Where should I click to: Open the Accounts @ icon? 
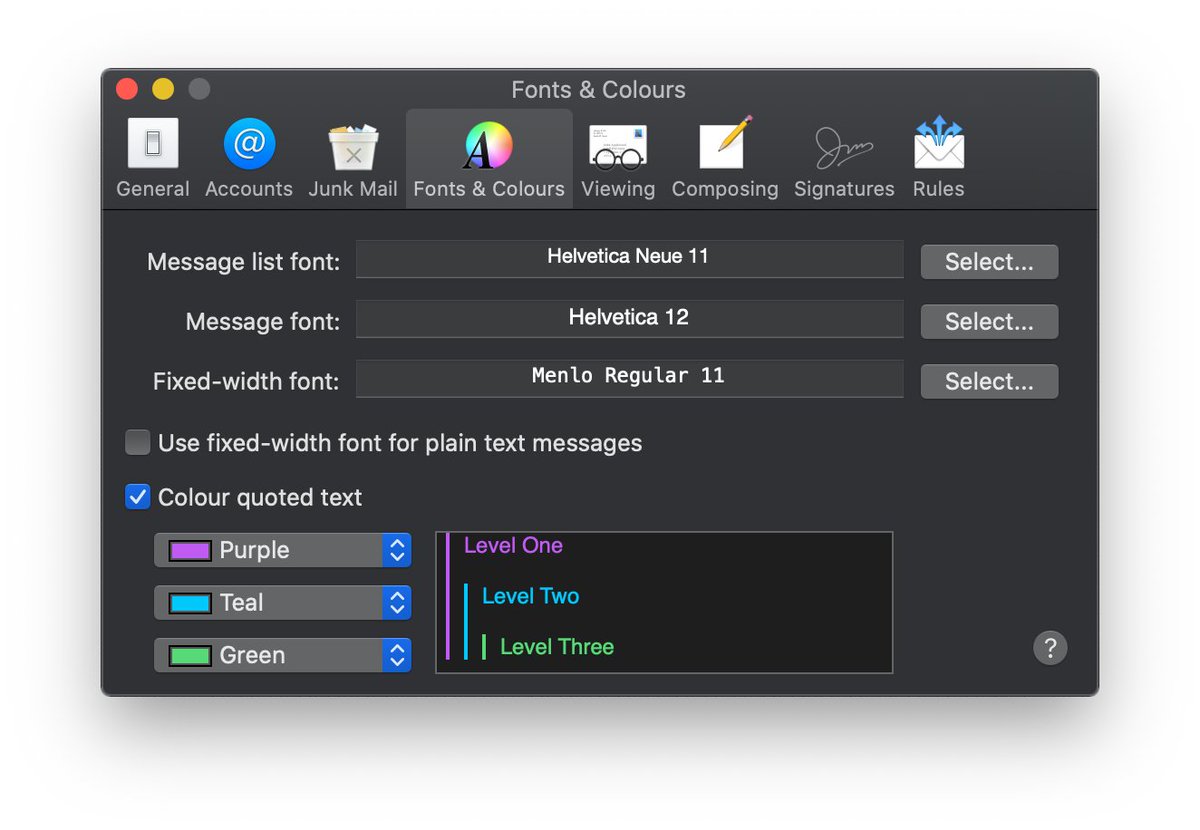(249, 144)
